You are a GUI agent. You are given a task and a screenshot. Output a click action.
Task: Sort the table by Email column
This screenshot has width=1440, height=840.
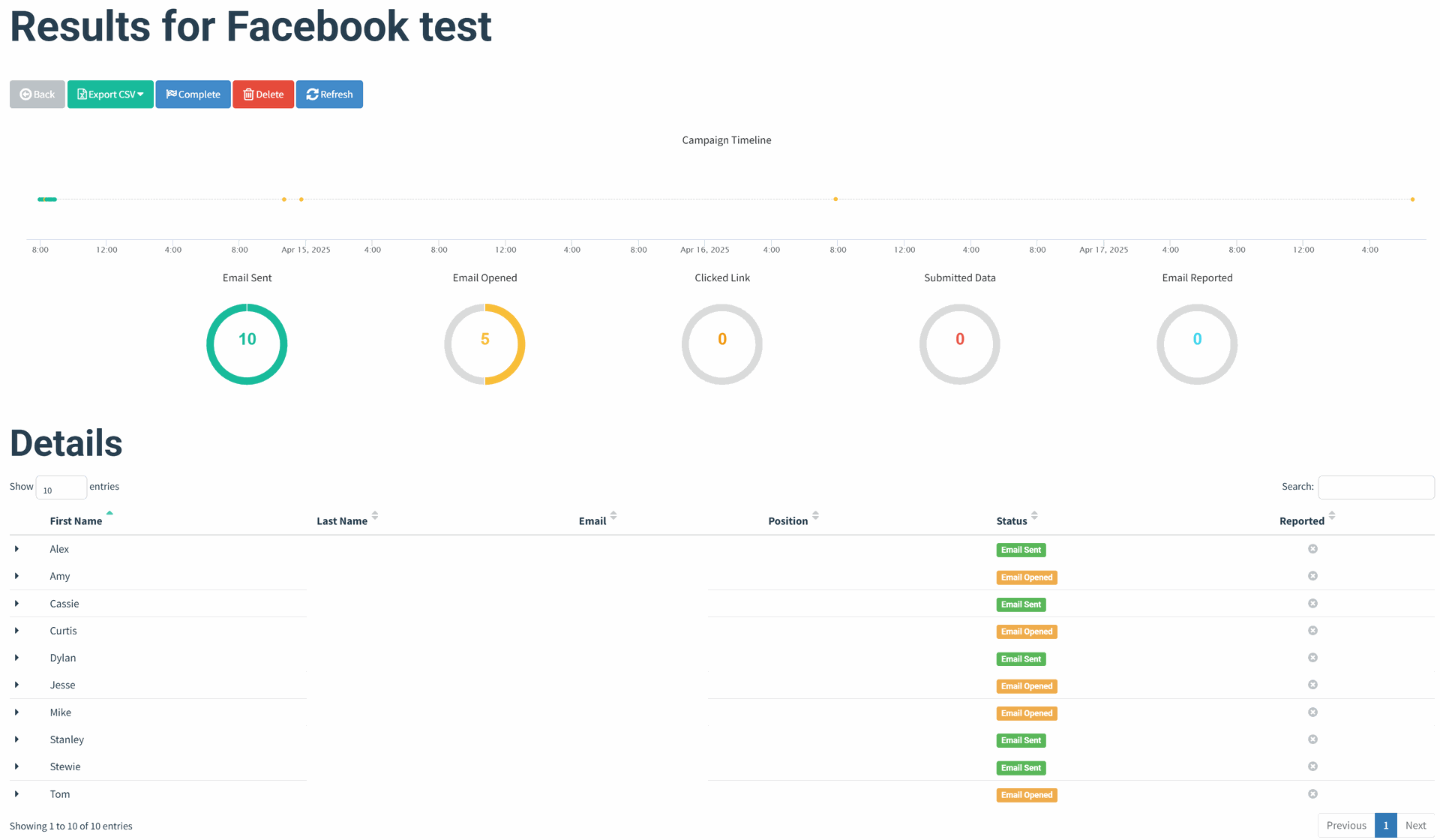pyautogui.click(x=613, y=516)
